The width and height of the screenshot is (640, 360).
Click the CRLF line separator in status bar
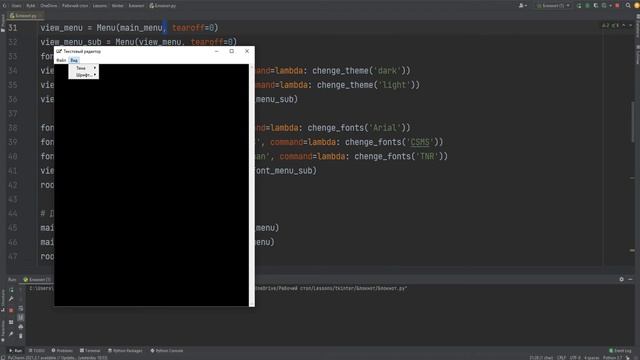tap(562, 358)
